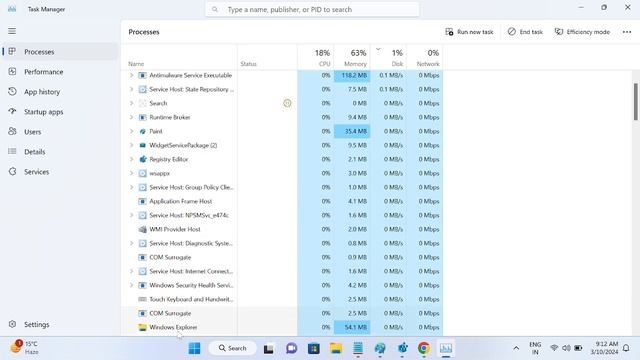This screenshot has height=360, width=640.
Task: Open the hamburger navigation menu
Action: click(12, 31)
